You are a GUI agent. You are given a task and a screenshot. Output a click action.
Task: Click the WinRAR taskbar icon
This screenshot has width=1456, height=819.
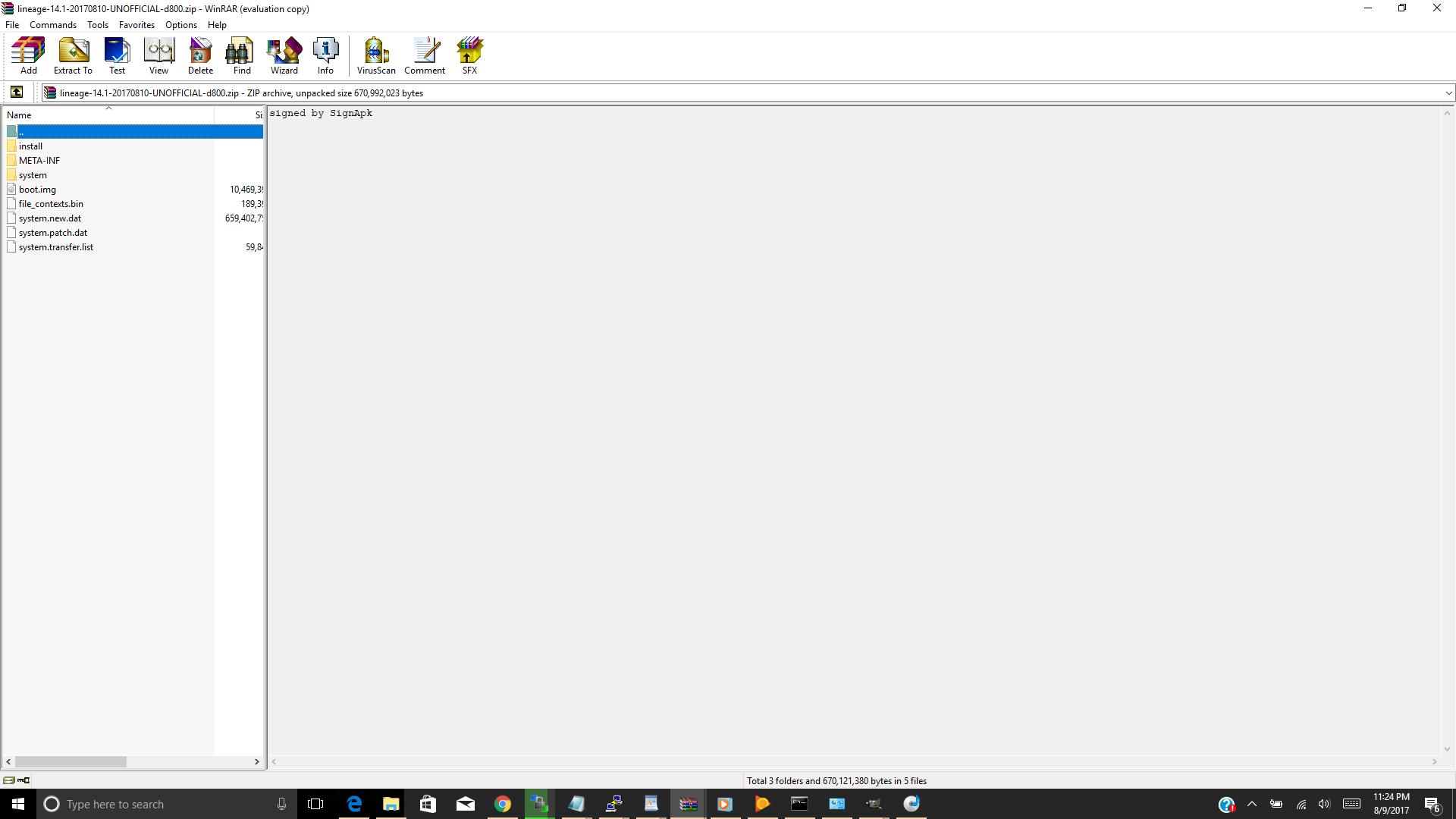click(x=688, y=804)
